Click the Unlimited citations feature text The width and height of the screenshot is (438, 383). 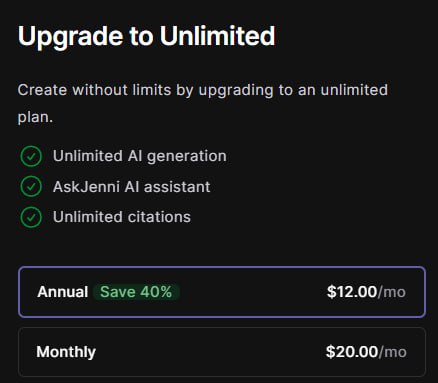point(122,217)
